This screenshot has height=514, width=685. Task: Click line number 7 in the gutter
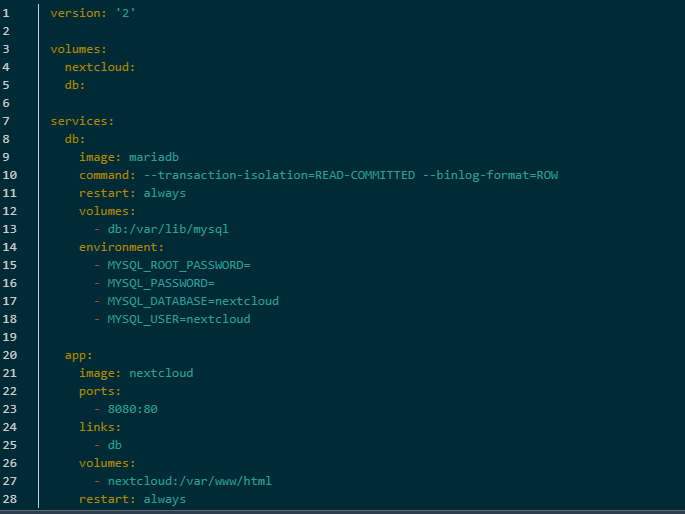(x=6, y=121)
